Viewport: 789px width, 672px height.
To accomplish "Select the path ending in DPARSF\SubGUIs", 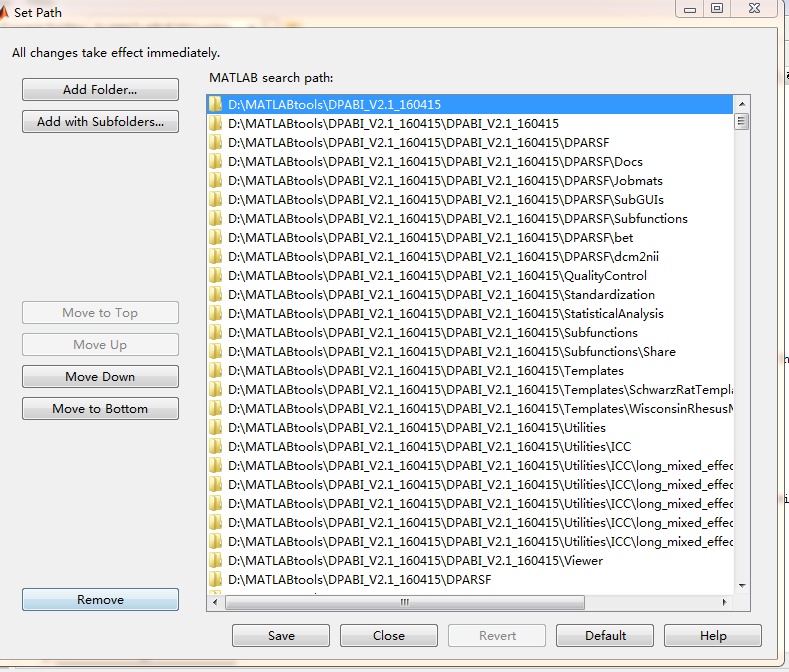I will click(x=470, y=200).
